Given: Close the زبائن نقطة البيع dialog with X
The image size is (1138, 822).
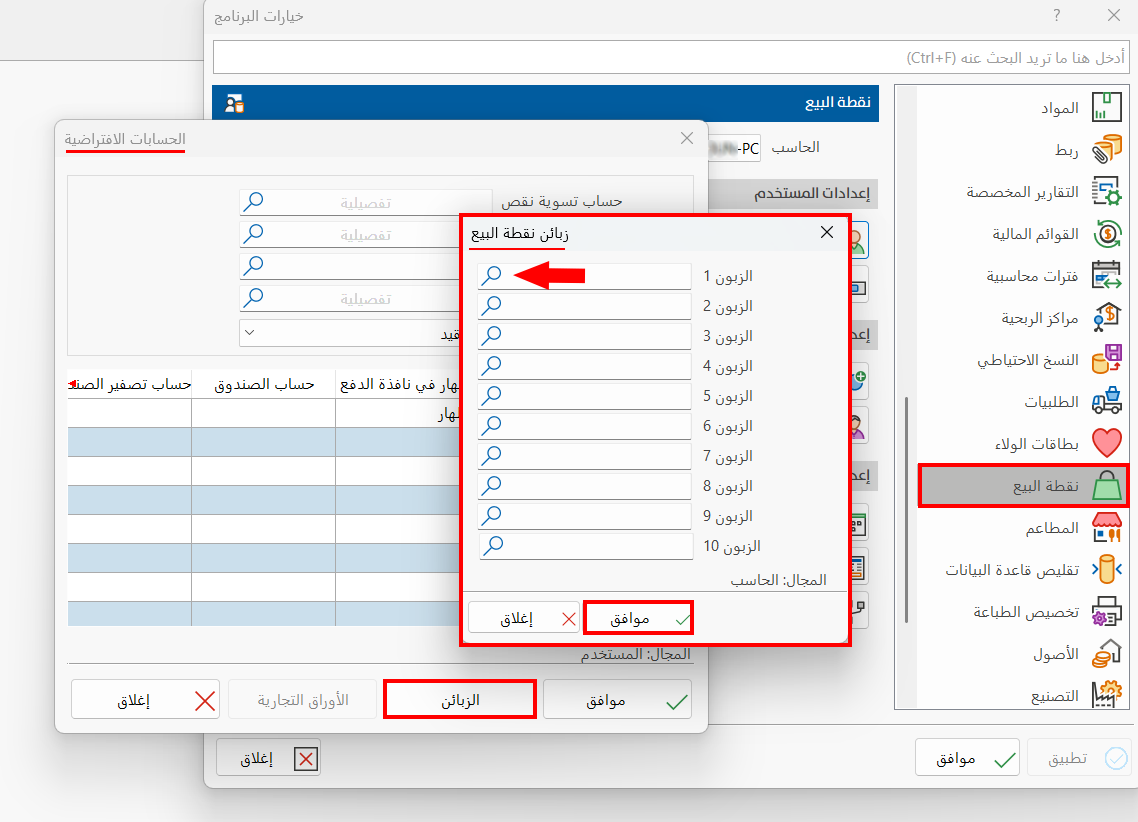Looking at the screenshot, I should point(827,232).
